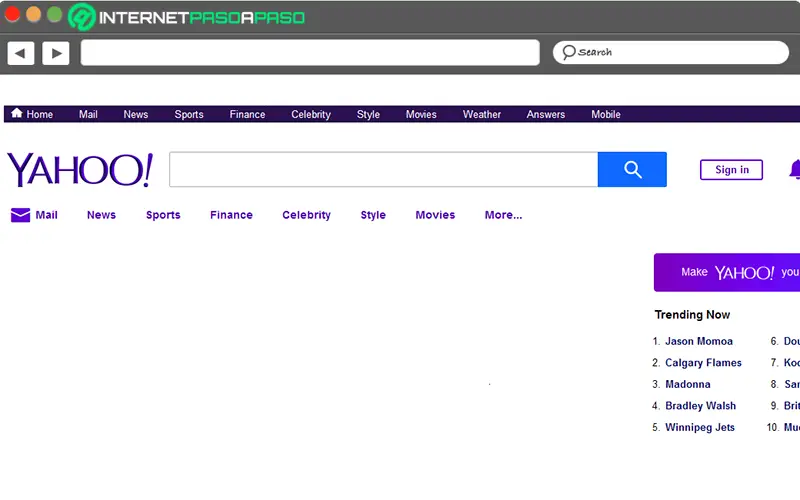Focus the browser address bar
Viewport: 800px width, 500px height.
310,53
